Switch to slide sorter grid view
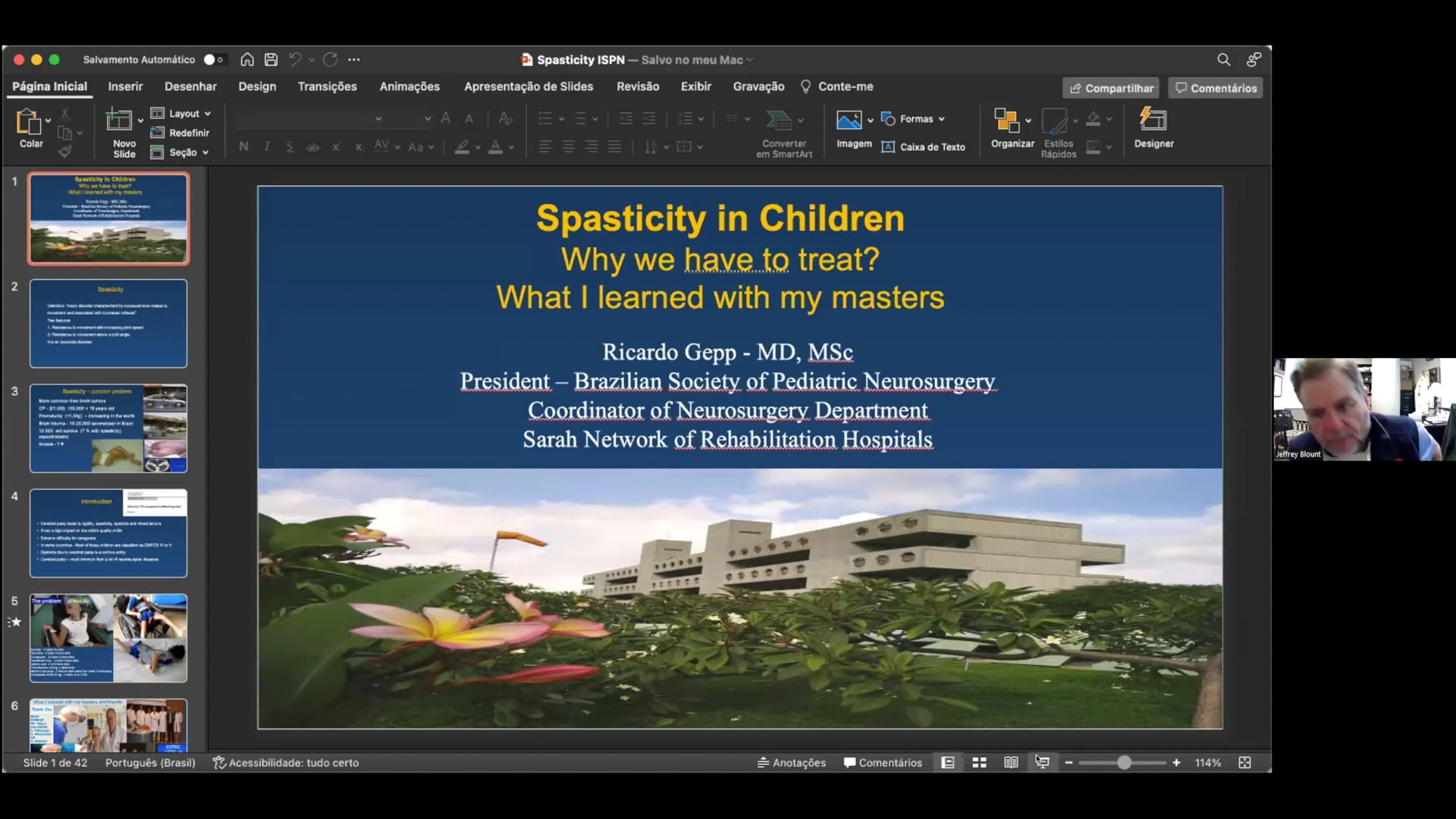 [x=979, y=762]
